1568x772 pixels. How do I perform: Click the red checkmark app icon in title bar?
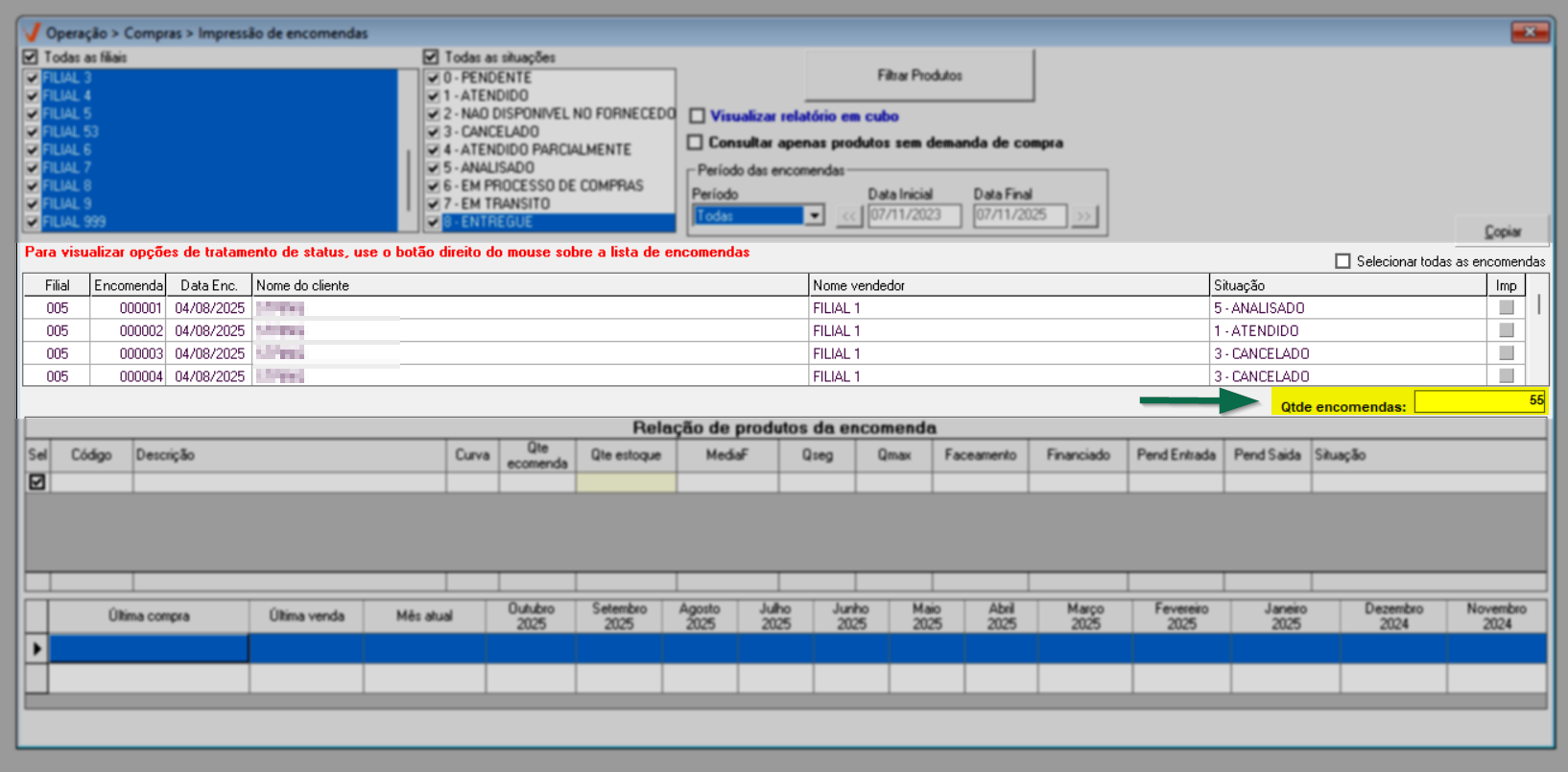[33, 33]
